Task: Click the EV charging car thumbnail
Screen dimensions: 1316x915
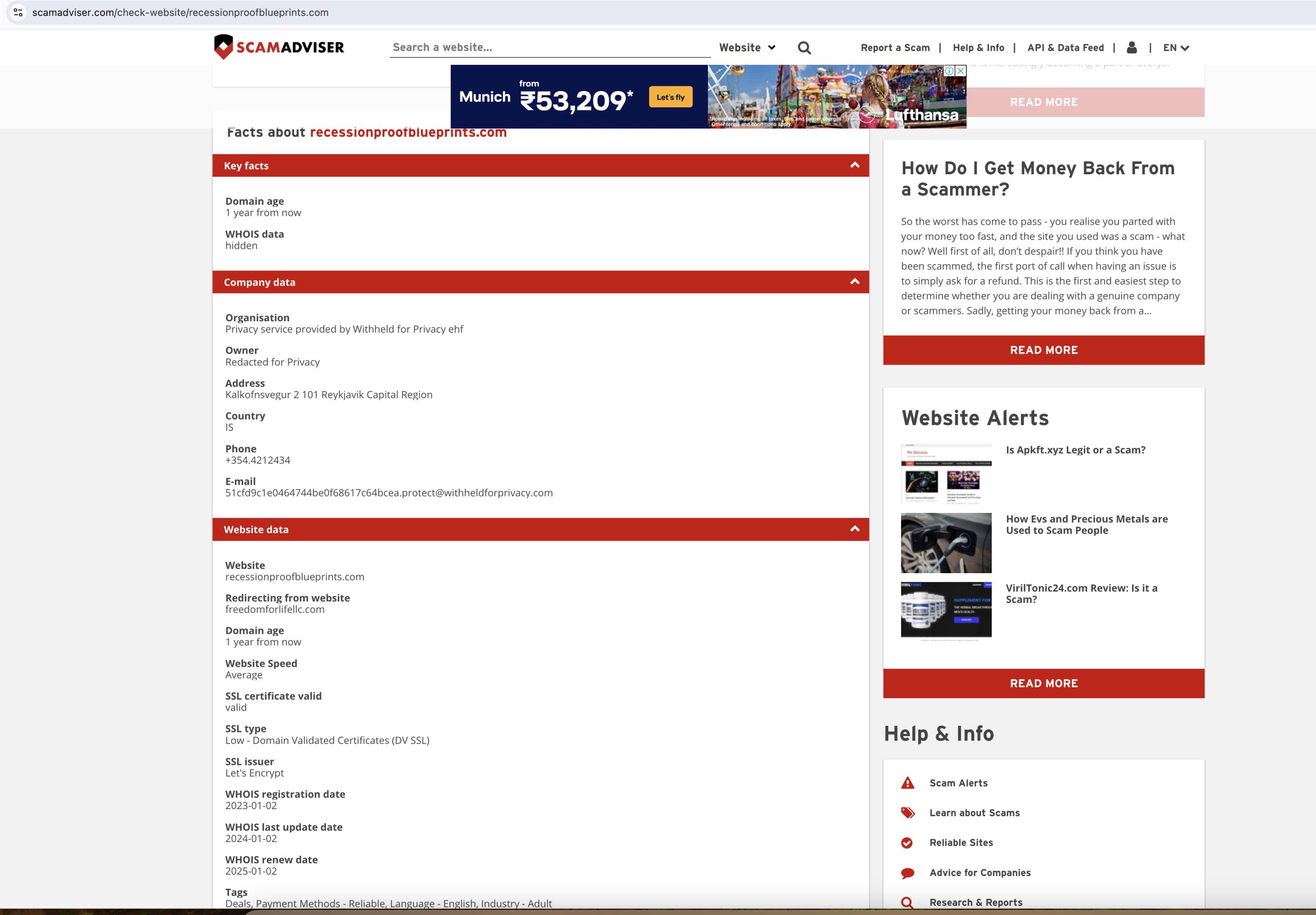Action: [x=946, y=542]
